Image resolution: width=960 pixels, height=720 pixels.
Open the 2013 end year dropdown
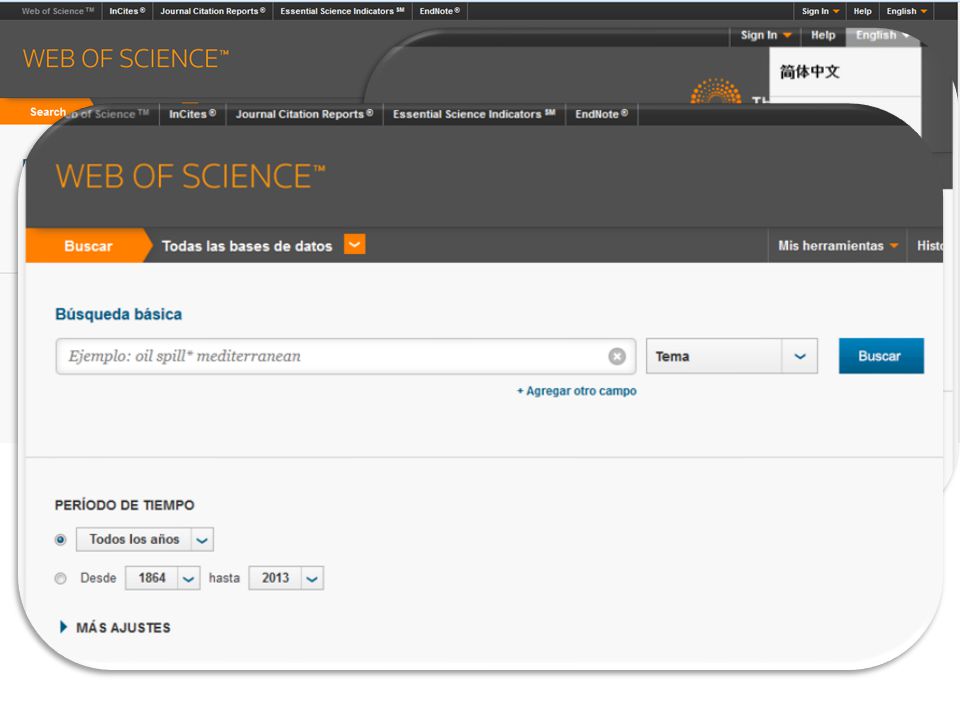point(286,578)
